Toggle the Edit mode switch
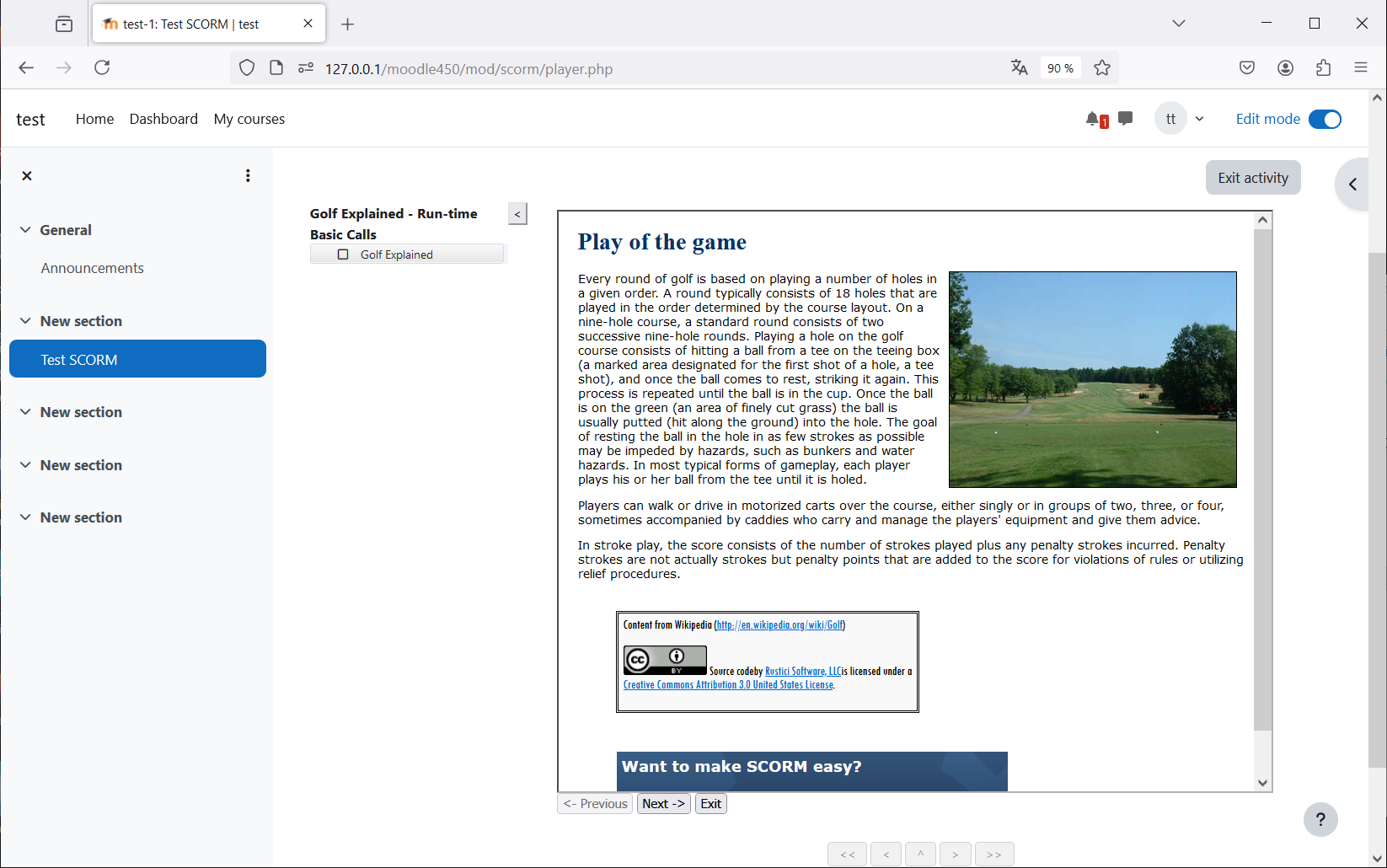 (x=1325, y=119)
